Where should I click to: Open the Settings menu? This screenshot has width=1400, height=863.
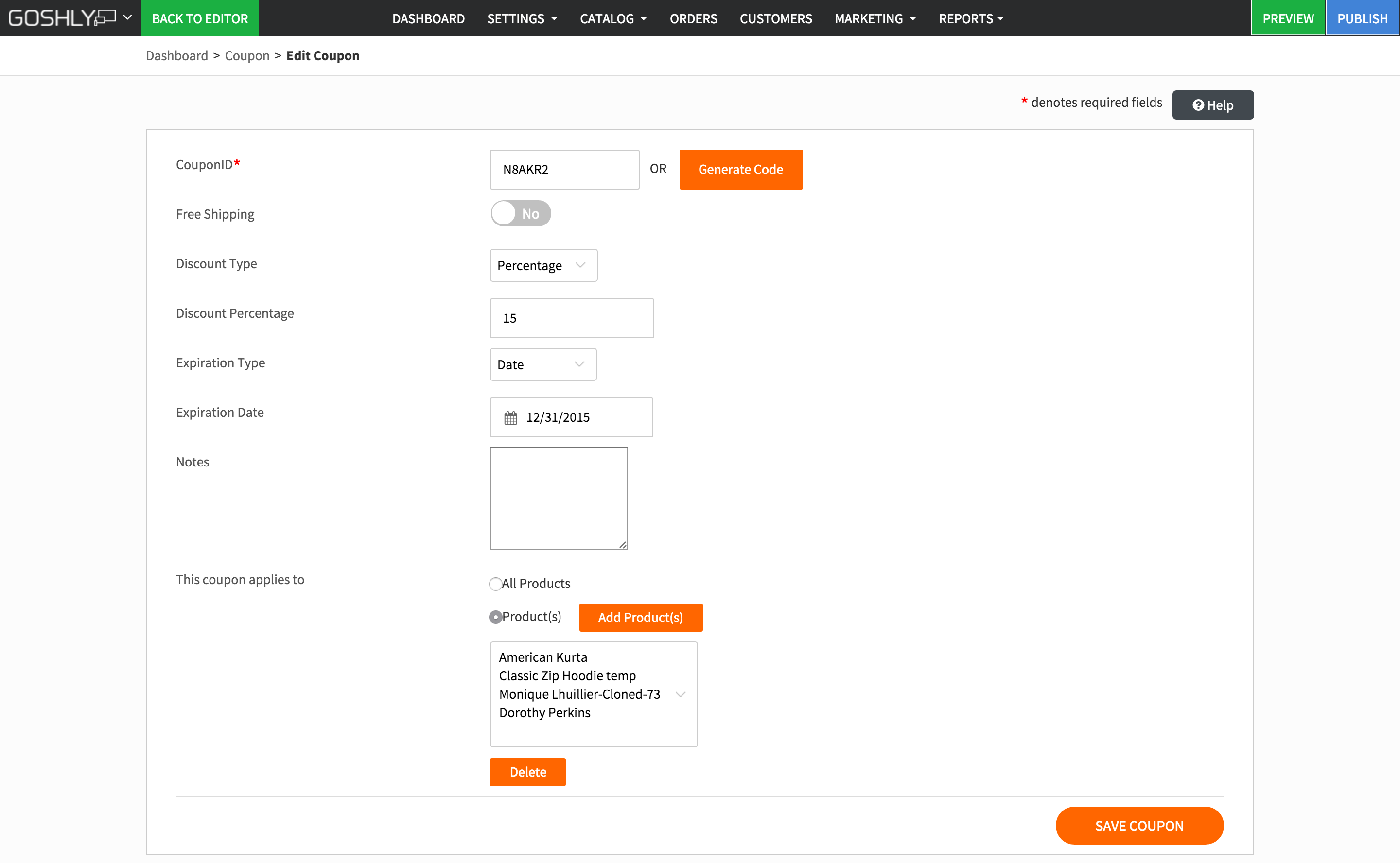pyautogui.click(x=522, y=19)
